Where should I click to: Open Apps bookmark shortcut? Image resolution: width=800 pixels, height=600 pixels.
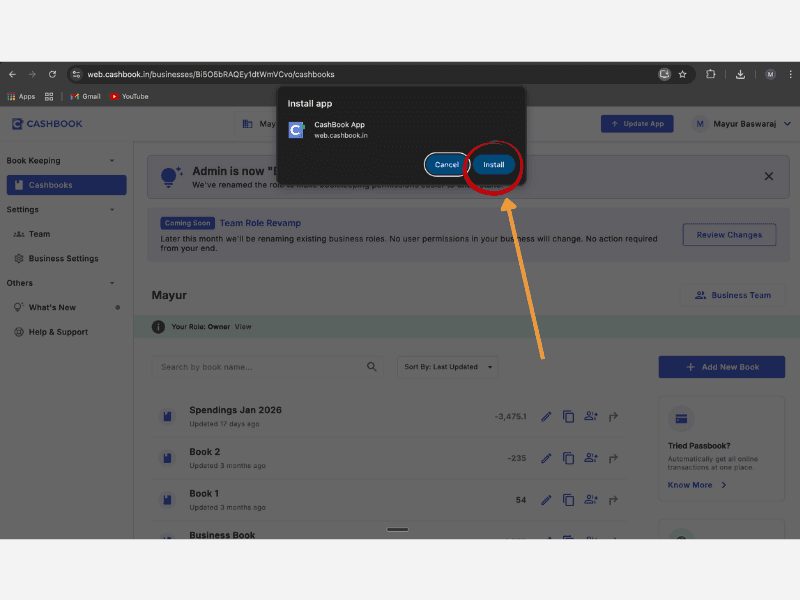(21, 96)
